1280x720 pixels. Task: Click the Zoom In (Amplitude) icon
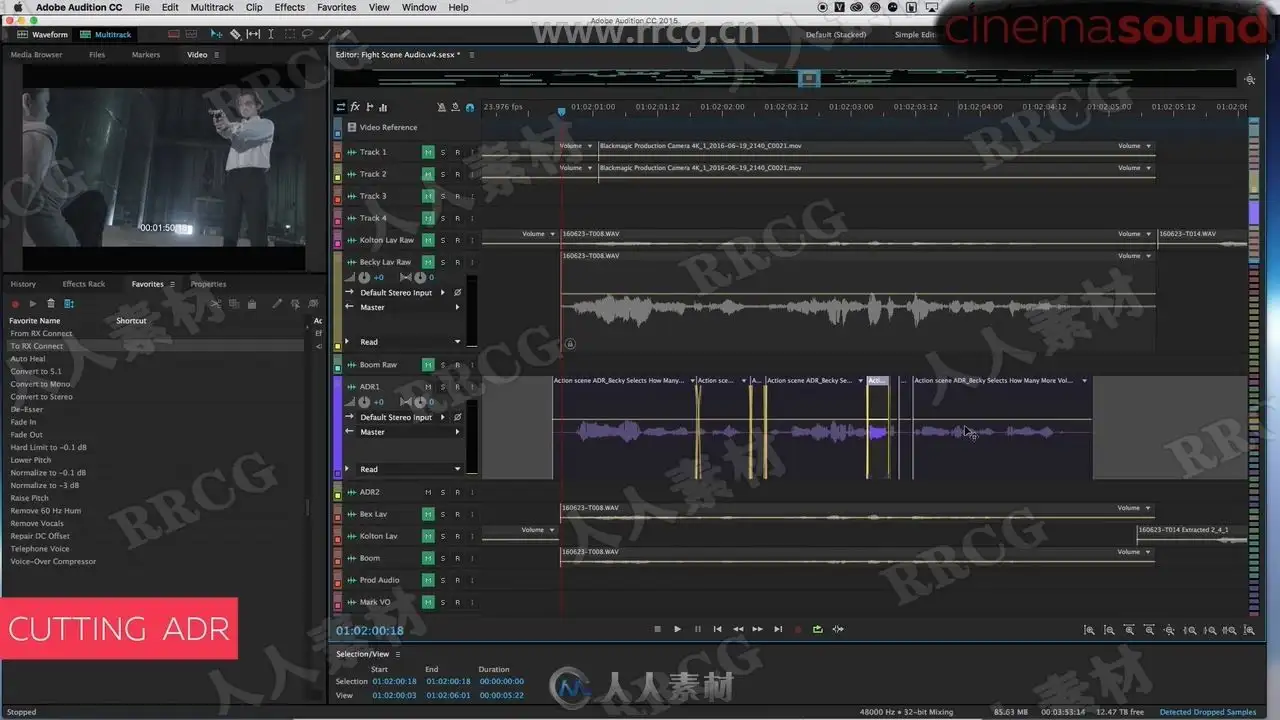coord(1089,630)
